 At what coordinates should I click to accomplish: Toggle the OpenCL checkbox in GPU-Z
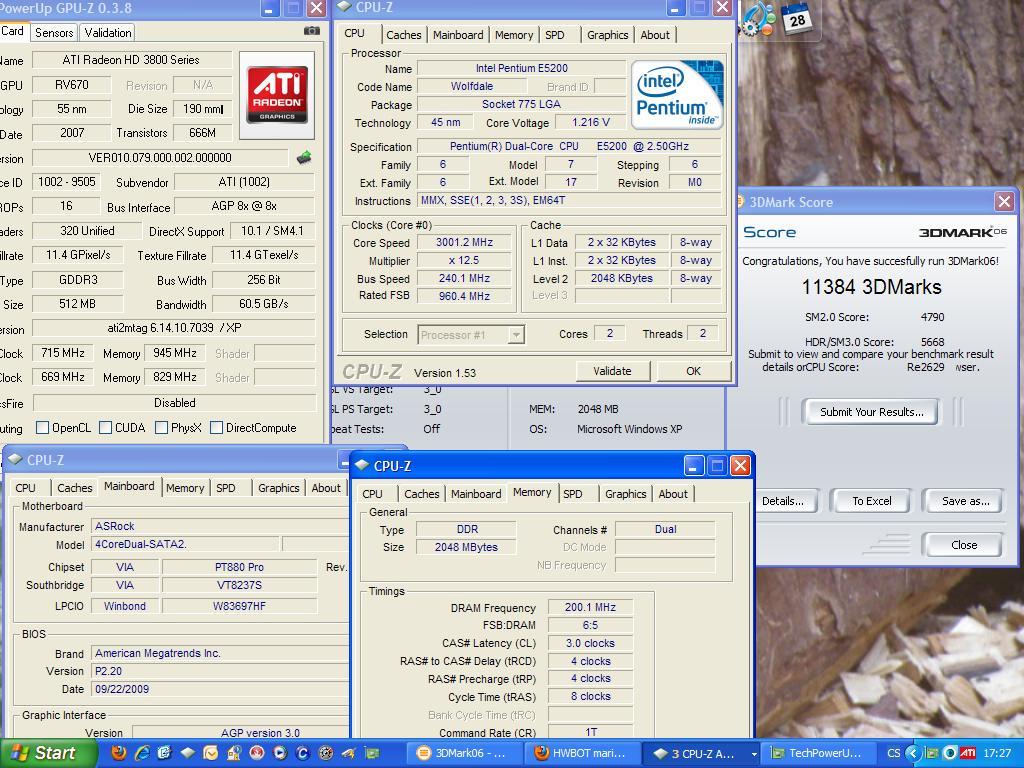click(42, 428)
